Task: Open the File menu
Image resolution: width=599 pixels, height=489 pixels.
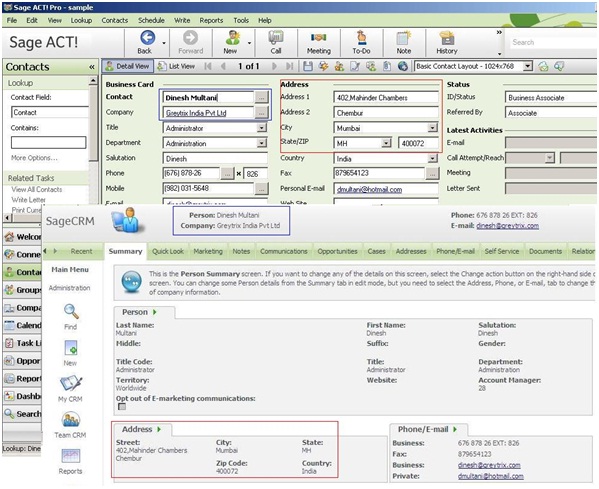Action: 12,20
